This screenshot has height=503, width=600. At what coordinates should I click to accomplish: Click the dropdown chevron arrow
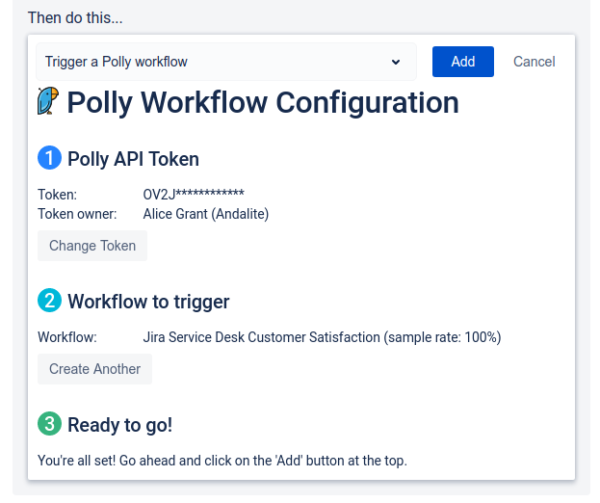(x=396, y=62)
